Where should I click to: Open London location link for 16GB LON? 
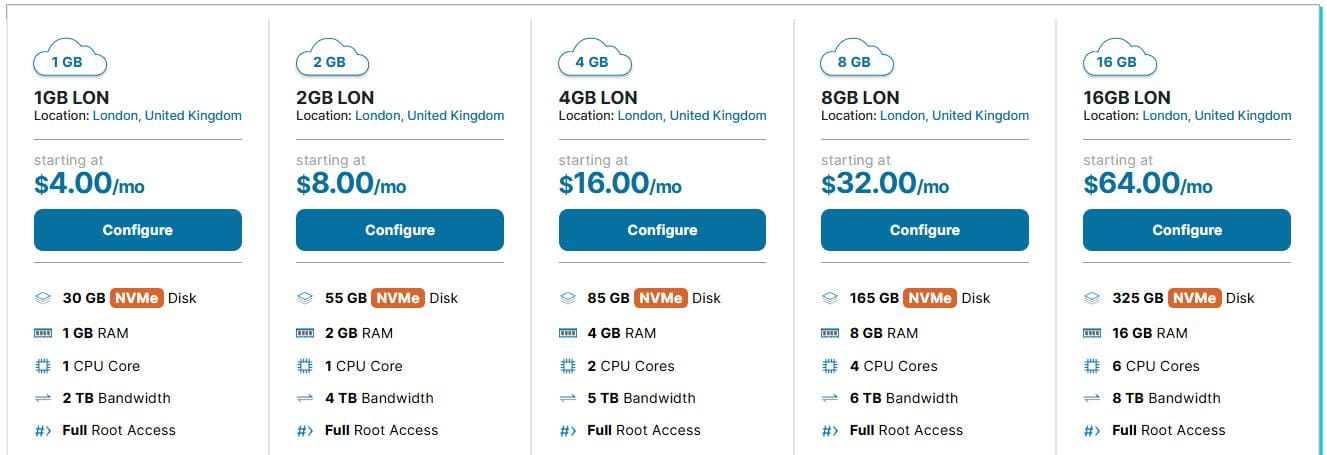click(1217, 116)
